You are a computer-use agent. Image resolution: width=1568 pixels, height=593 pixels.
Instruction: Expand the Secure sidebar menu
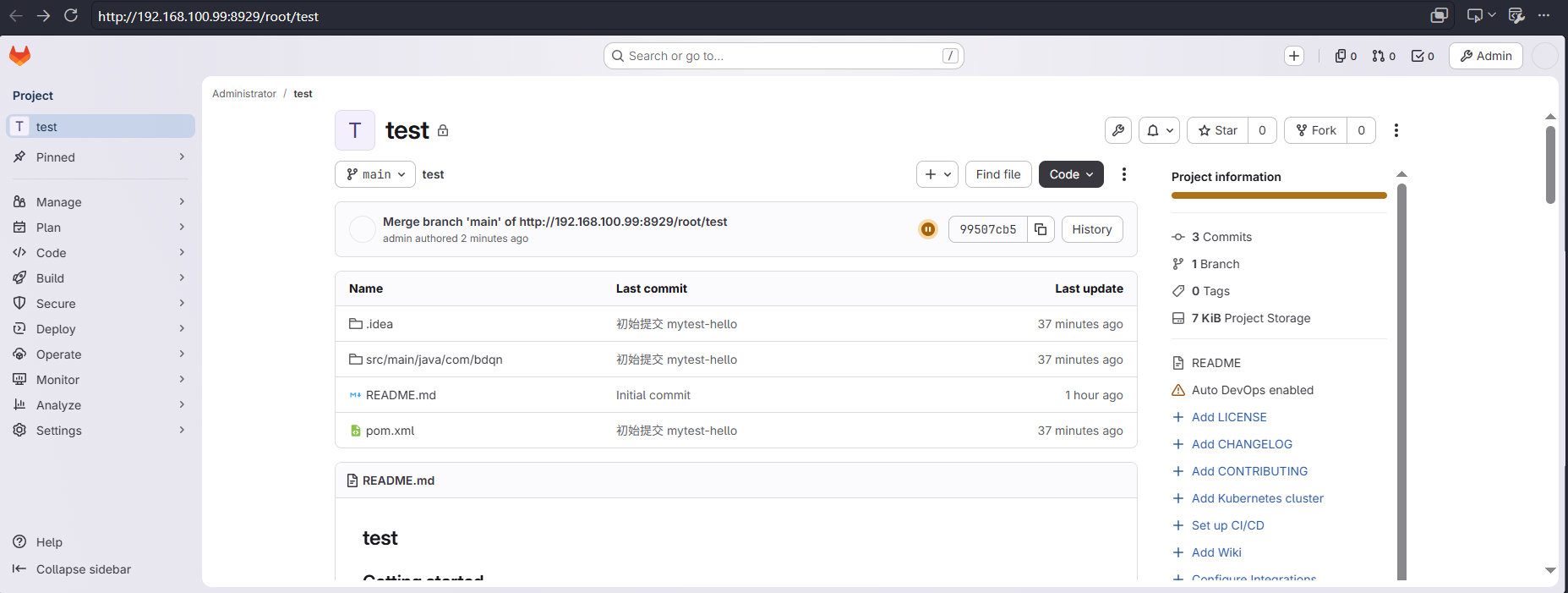tap(101, 304)
